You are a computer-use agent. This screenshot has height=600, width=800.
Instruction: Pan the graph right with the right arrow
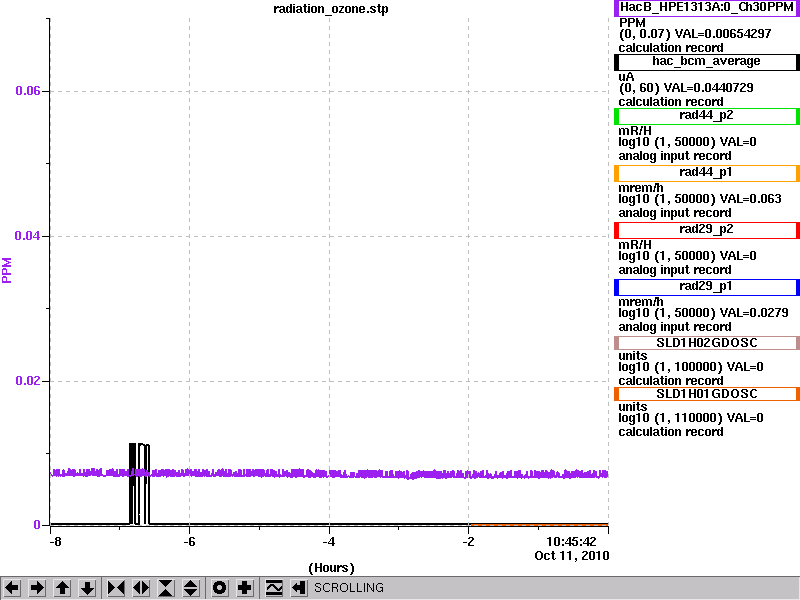[37, 588]
